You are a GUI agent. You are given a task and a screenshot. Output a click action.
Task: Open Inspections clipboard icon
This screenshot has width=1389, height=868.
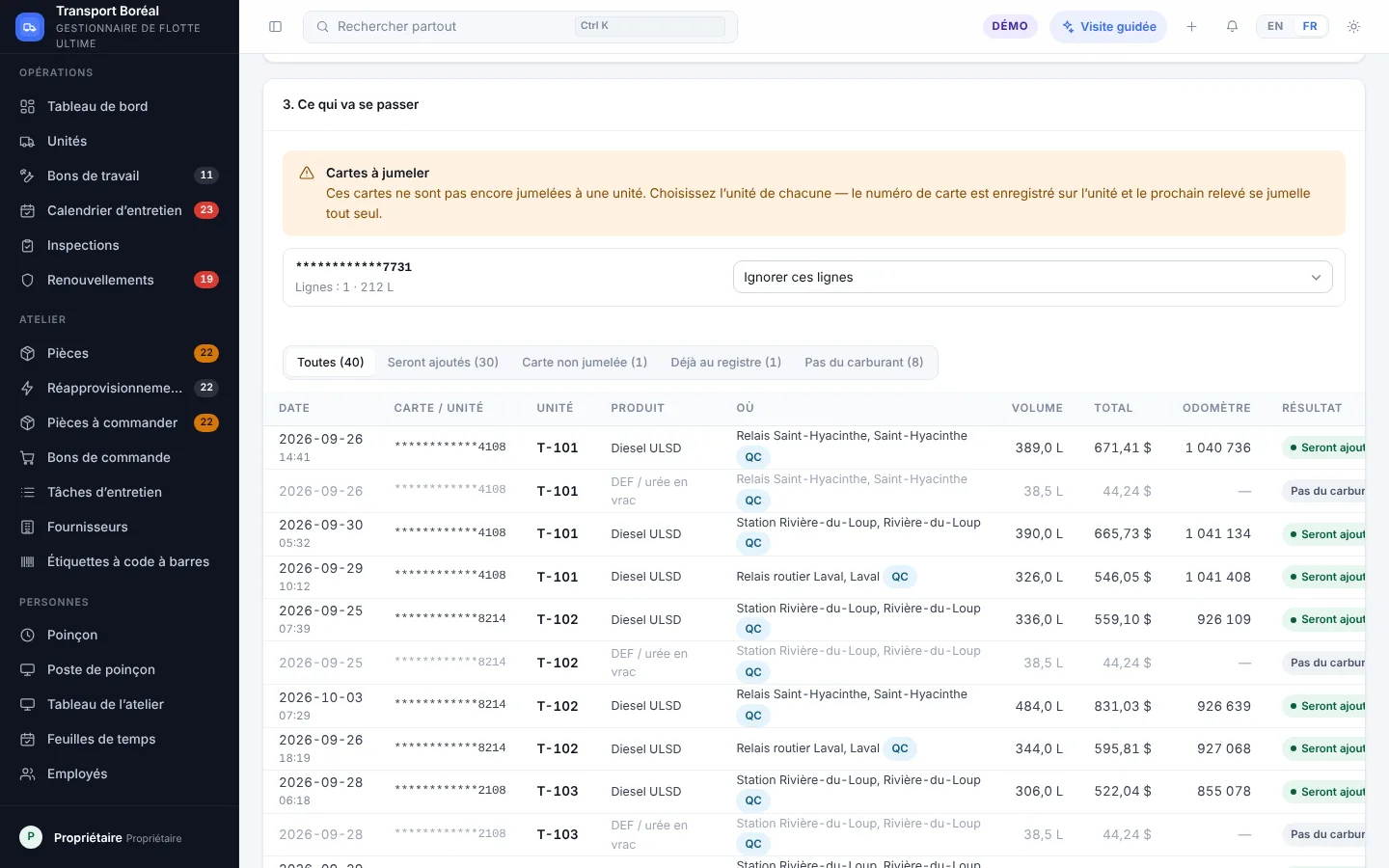28,245
